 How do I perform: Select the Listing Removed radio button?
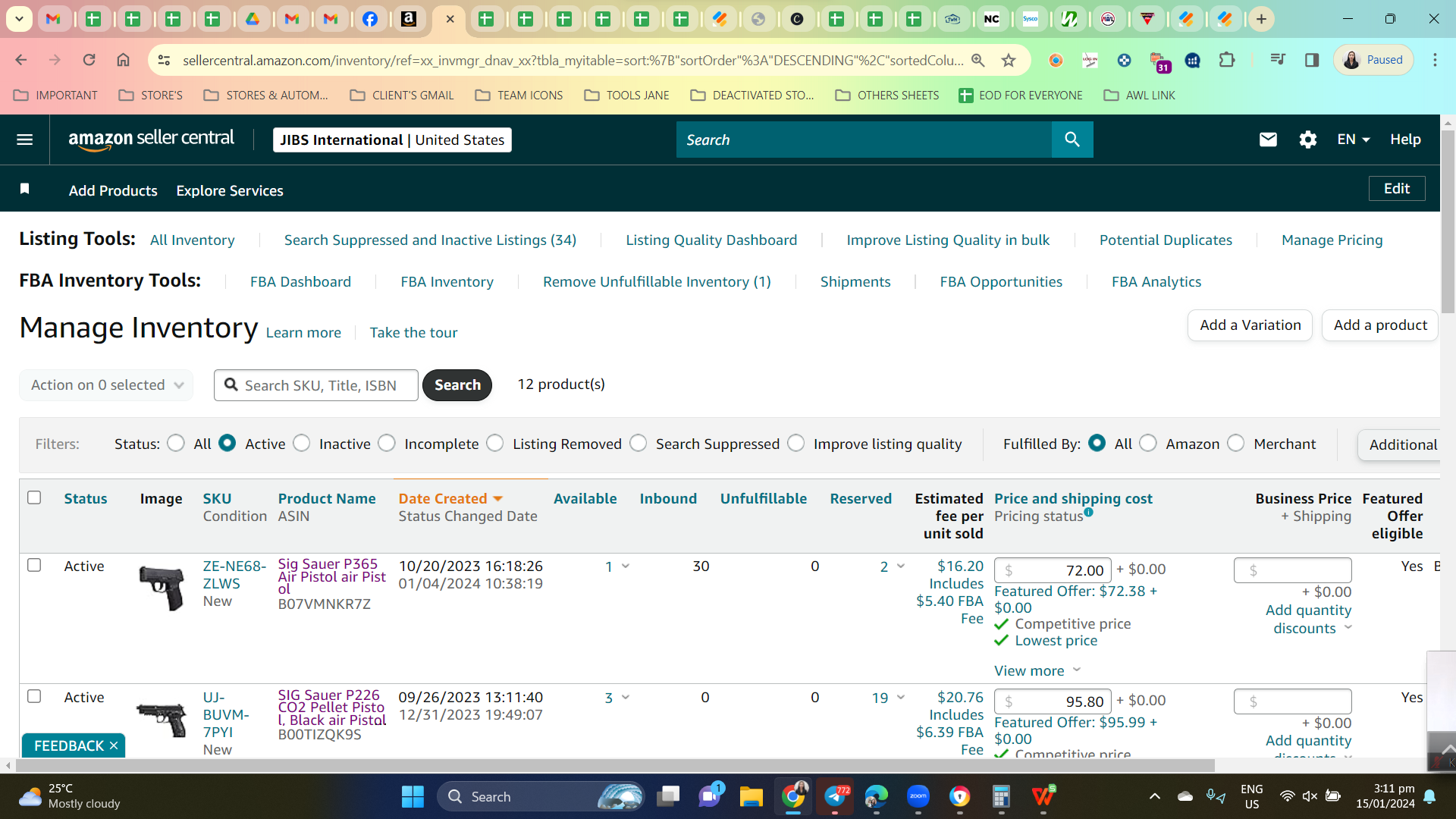coord(495,443)
